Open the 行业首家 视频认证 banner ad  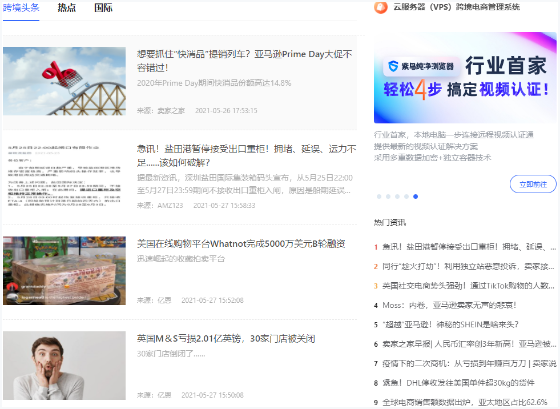(x=465, y=78)
